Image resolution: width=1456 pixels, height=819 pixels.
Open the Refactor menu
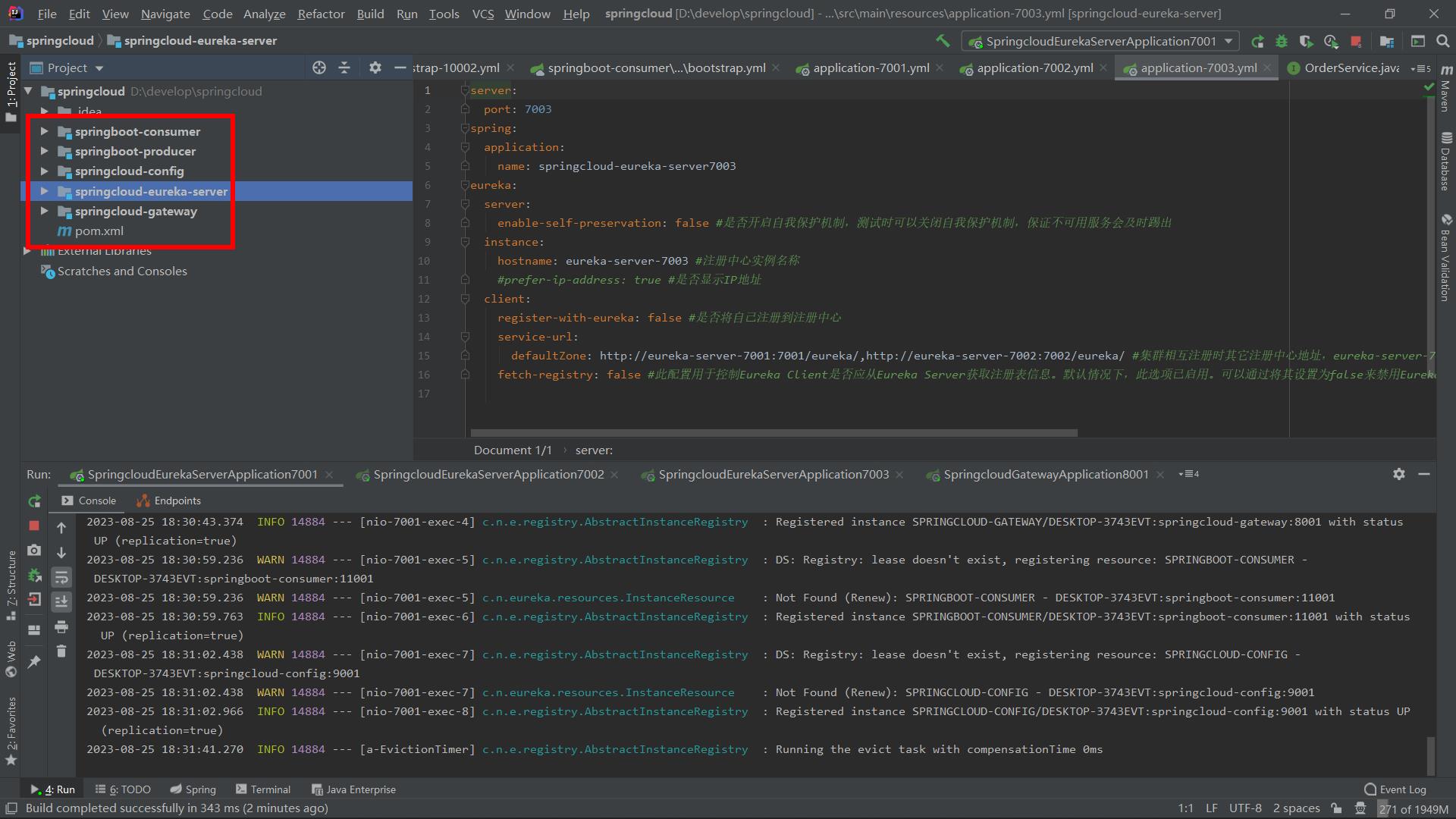tap(321, 14)
